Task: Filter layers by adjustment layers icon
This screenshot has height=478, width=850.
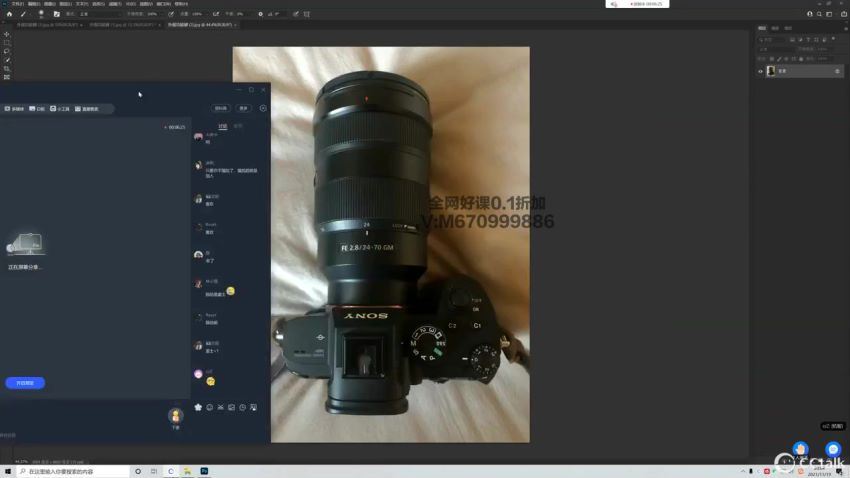Action: tap(801, 40)
